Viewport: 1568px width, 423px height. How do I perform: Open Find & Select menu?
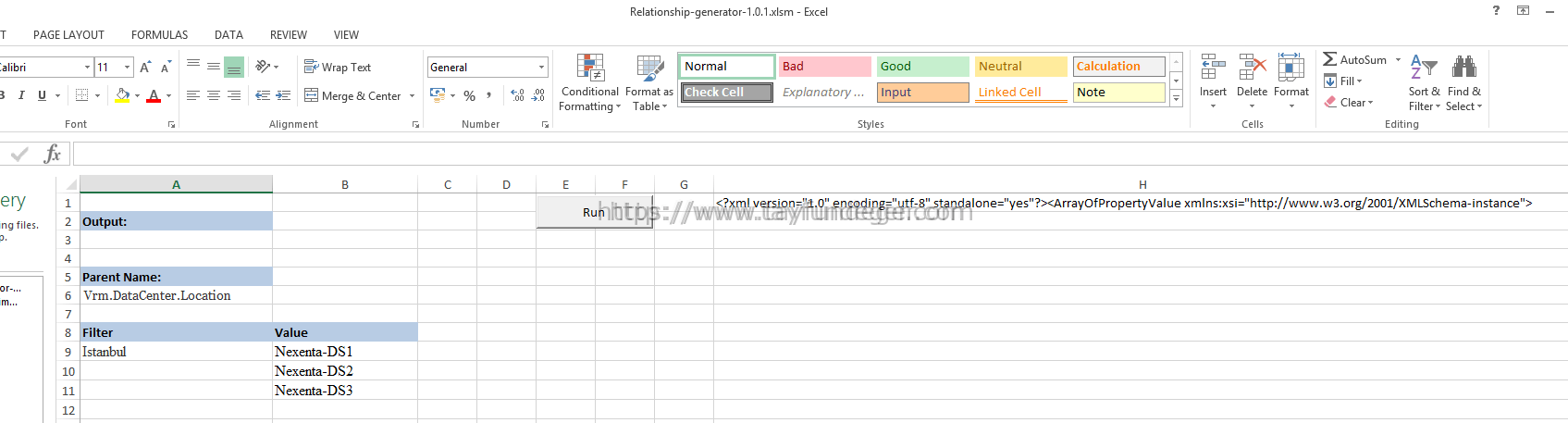(x=1464, y=82)
